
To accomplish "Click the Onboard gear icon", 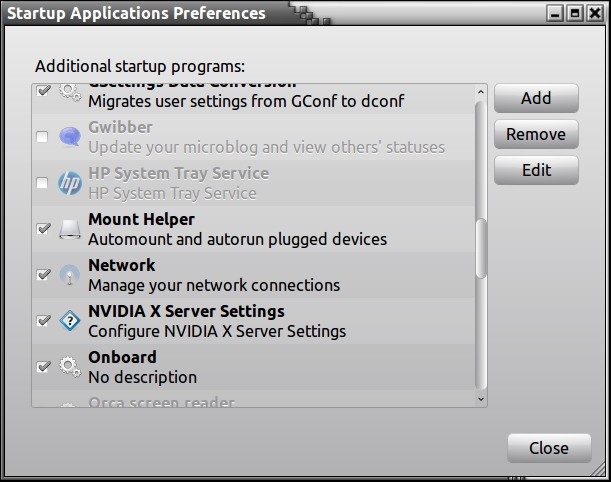I will click(x=69, y=367).
